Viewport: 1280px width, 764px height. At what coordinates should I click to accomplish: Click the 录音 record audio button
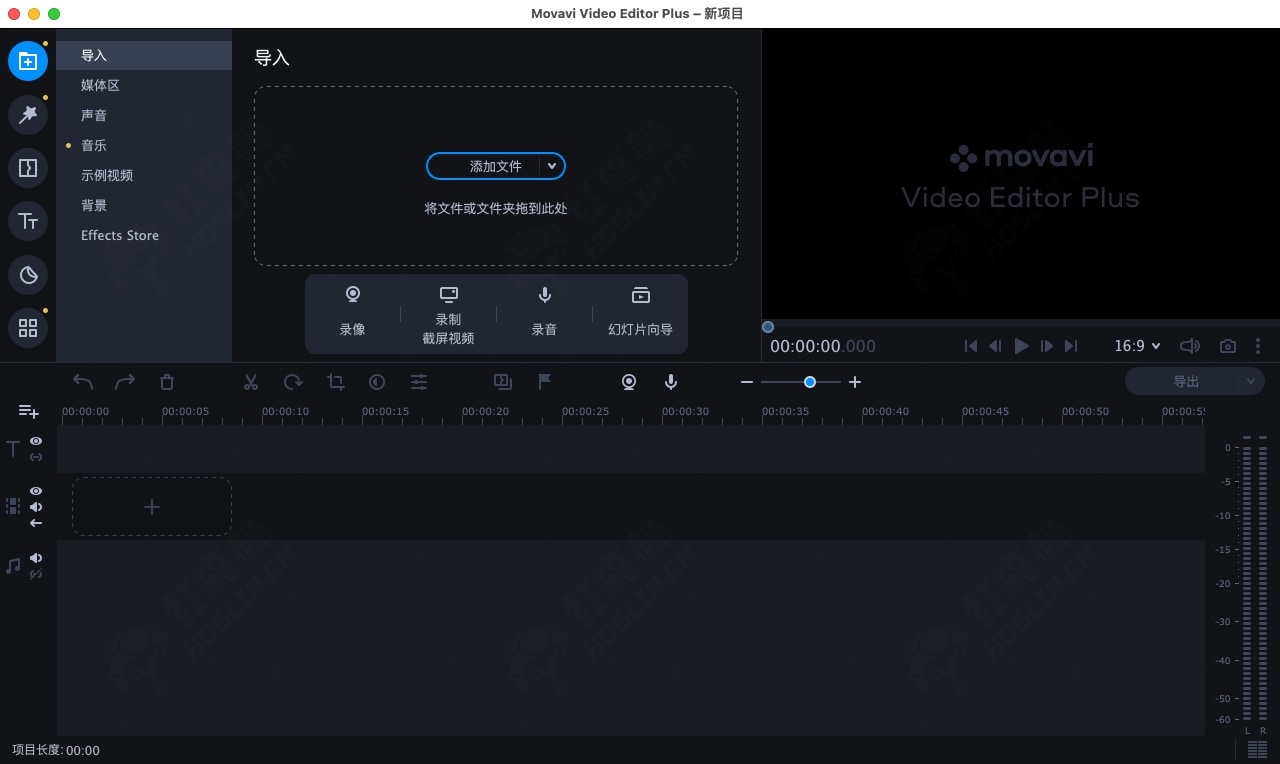click(544, 313)
